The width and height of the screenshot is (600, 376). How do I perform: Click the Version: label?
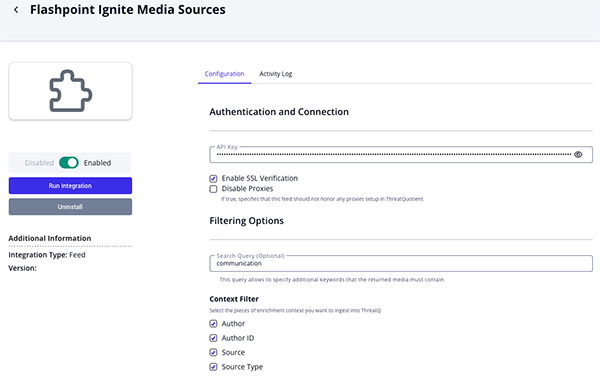click(x=23, y=268)
